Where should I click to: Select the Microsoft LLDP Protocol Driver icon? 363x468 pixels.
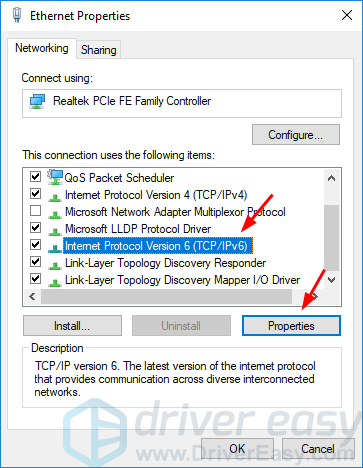pyautogui.click(x=55, y=231)
